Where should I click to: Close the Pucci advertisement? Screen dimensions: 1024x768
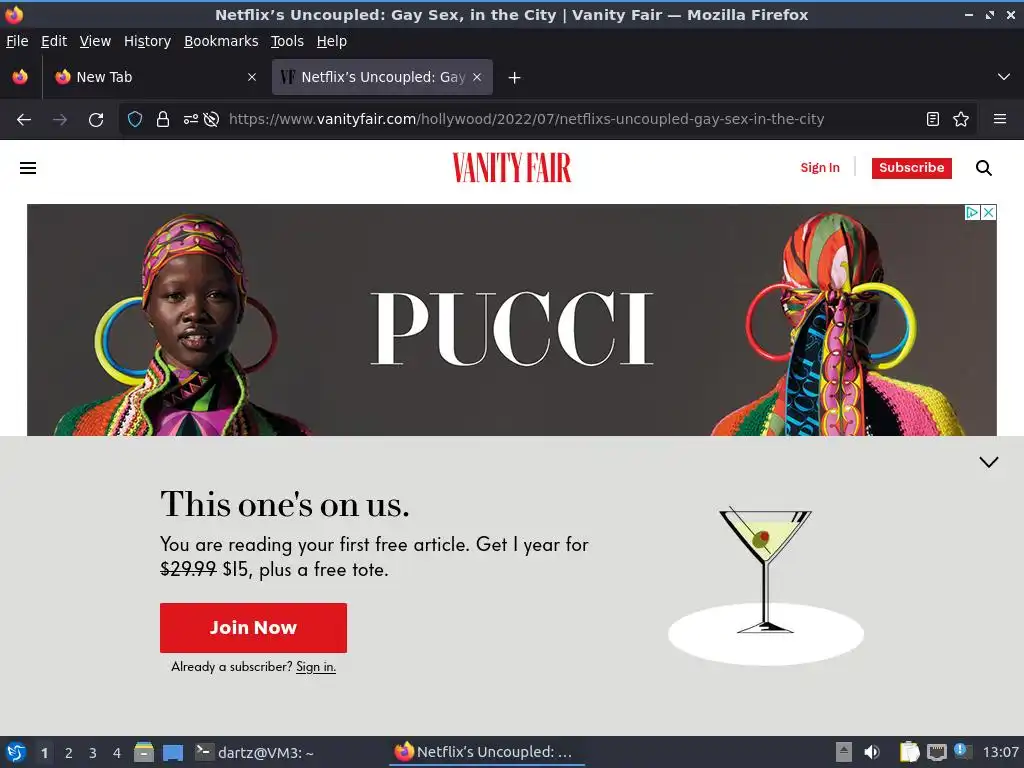point(989,212)
